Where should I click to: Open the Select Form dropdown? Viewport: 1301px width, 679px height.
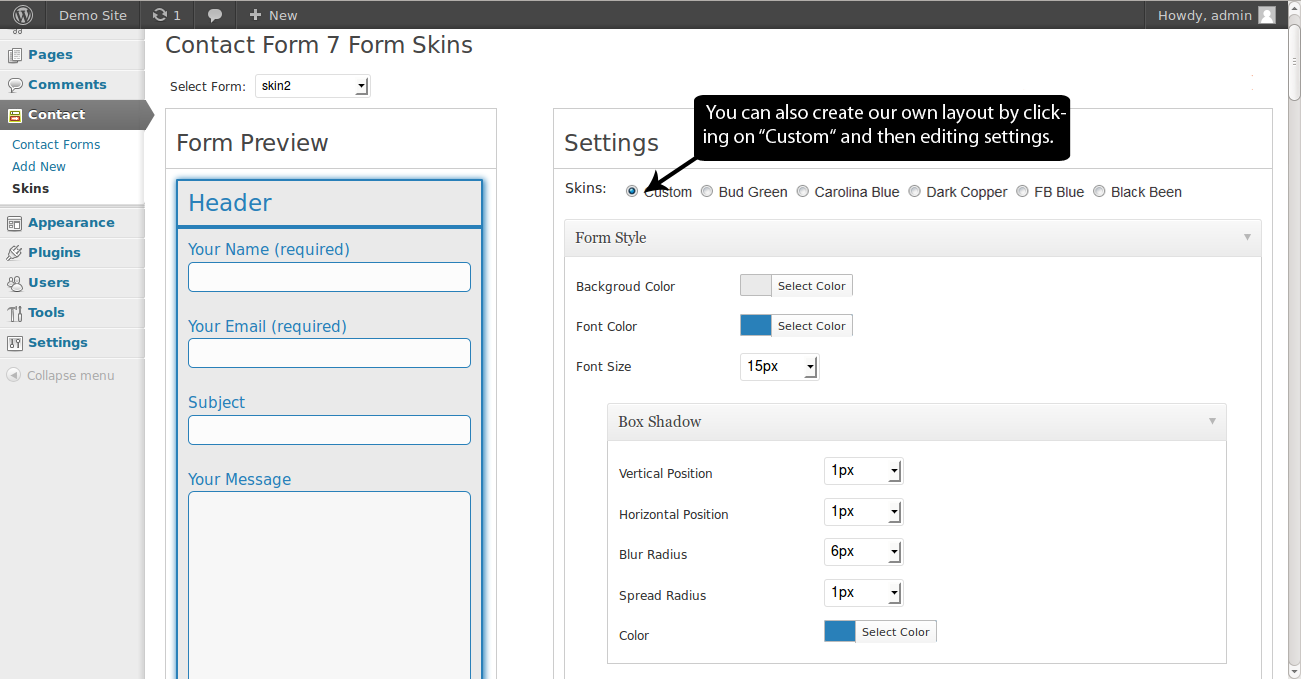[x=313, y=86]
